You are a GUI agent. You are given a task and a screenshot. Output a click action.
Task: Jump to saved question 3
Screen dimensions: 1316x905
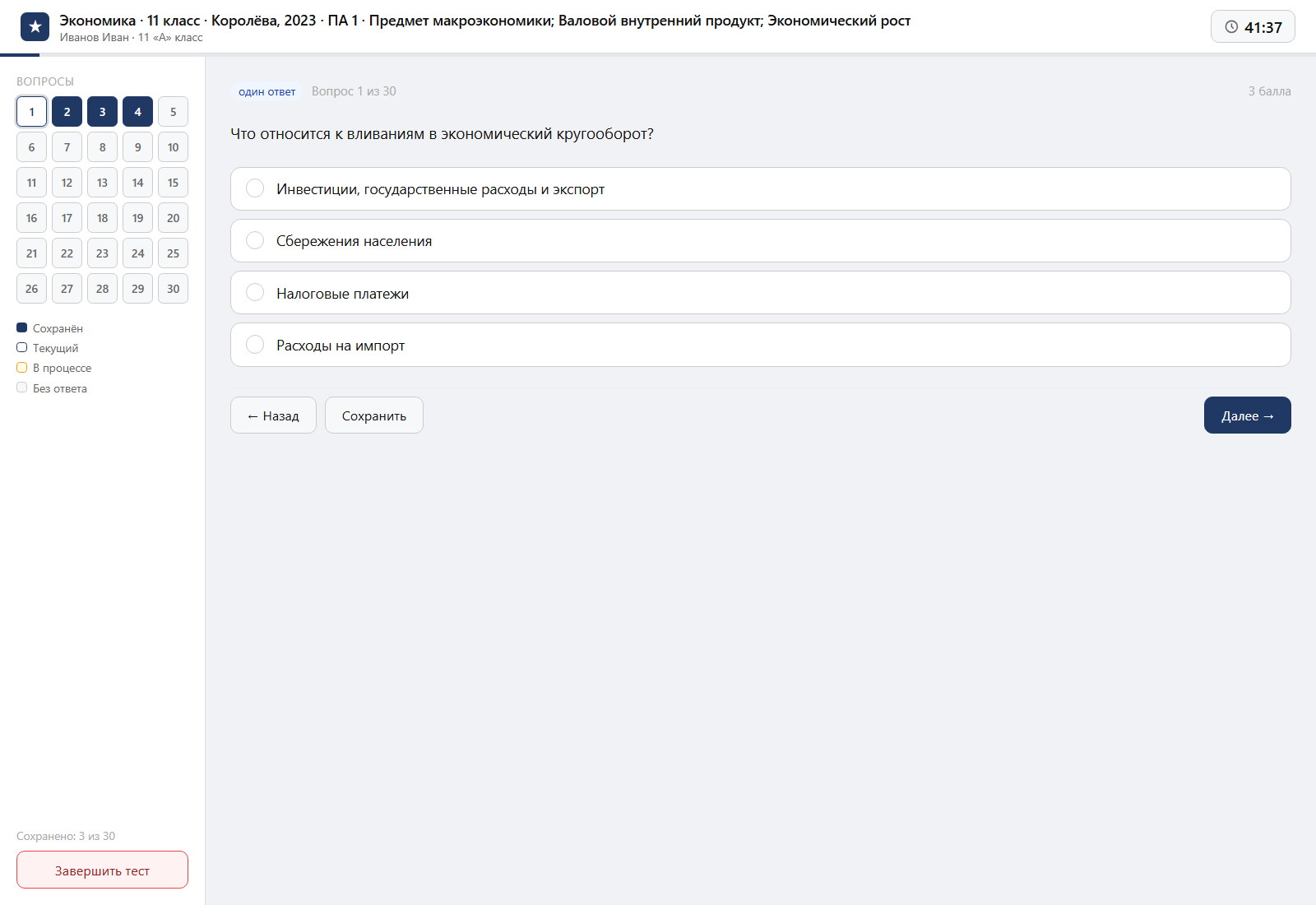pos(102,112)
